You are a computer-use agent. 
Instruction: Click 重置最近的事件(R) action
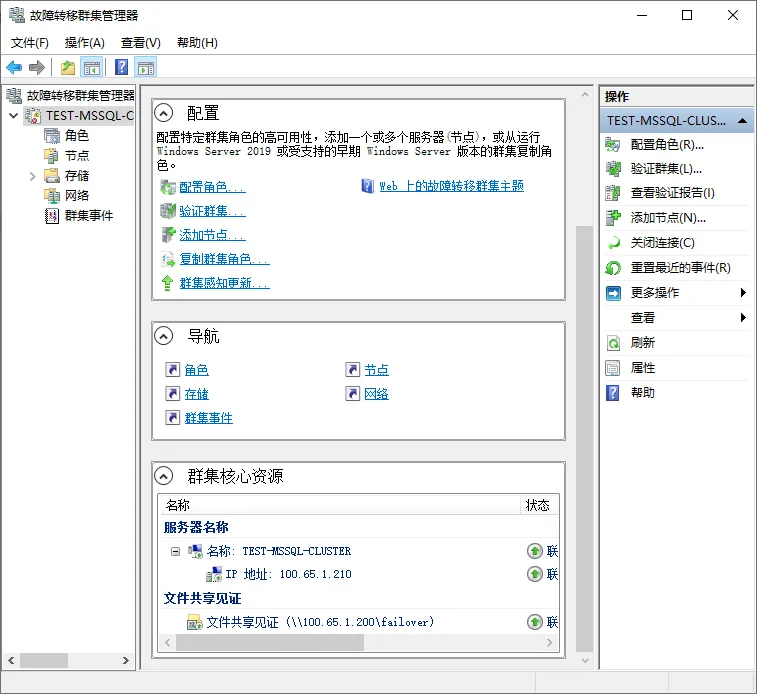pos(681,268)
